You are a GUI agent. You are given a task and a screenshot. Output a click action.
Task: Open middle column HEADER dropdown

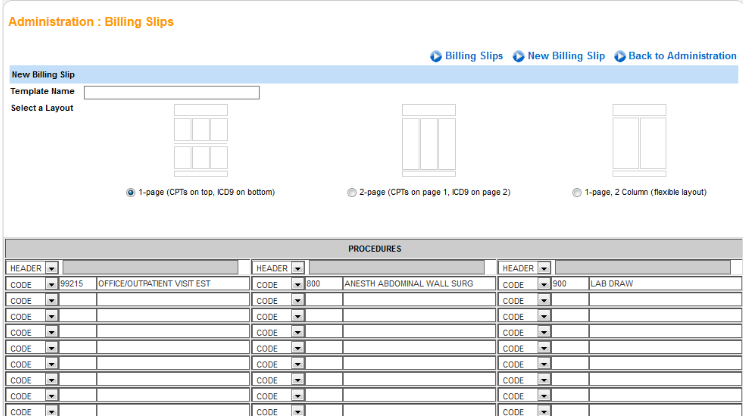point(297,268)
